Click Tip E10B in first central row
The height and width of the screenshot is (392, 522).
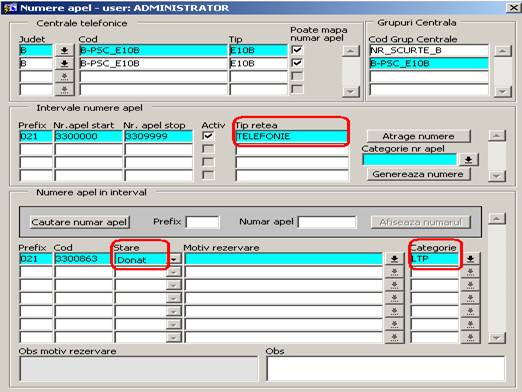[x=258, y=51]
